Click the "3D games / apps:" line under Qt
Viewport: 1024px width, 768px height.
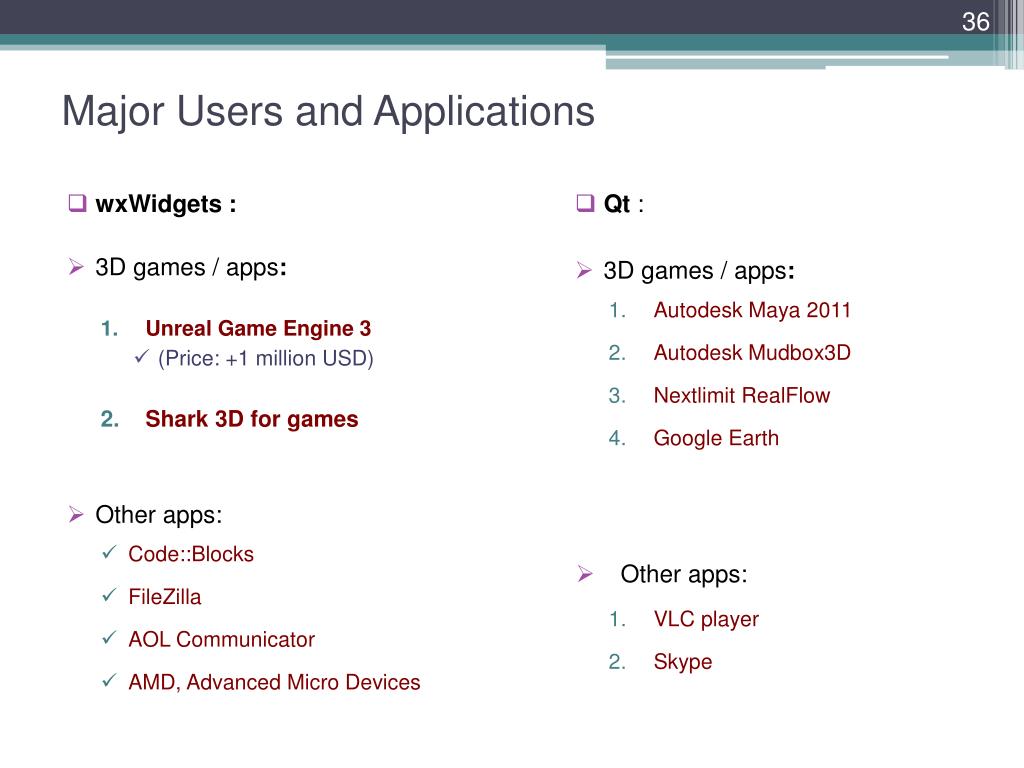(699, 271)
